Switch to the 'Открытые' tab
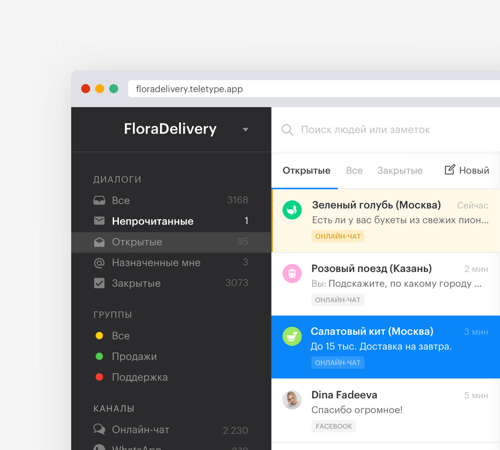Screen dimensions: 500x450 coord(306,171)
